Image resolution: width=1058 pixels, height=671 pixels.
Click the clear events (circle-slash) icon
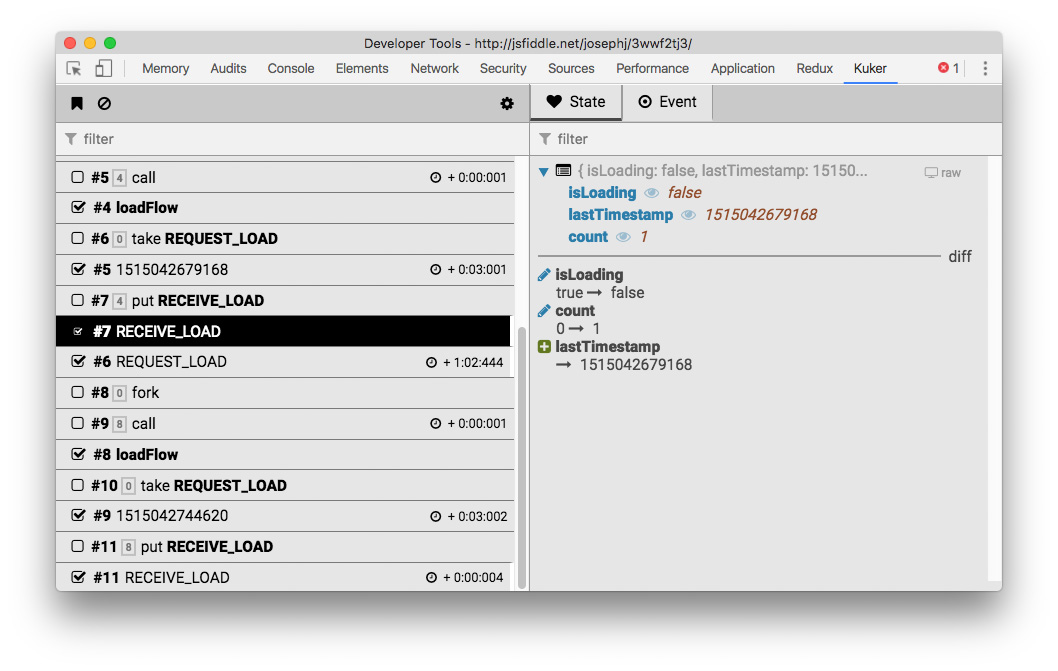point(104,103)
